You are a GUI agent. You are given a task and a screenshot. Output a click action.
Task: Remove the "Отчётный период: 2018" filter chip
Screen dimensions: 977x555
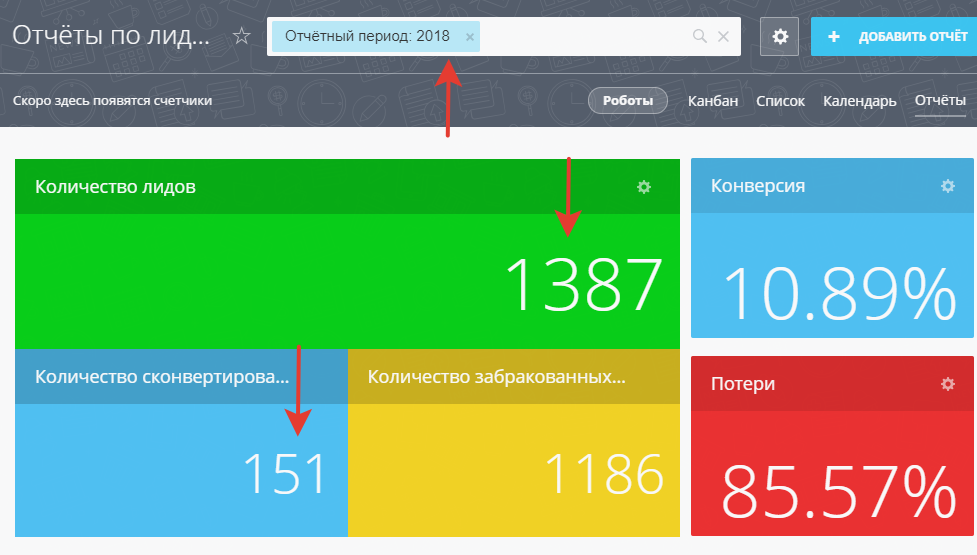coord(469,37)
